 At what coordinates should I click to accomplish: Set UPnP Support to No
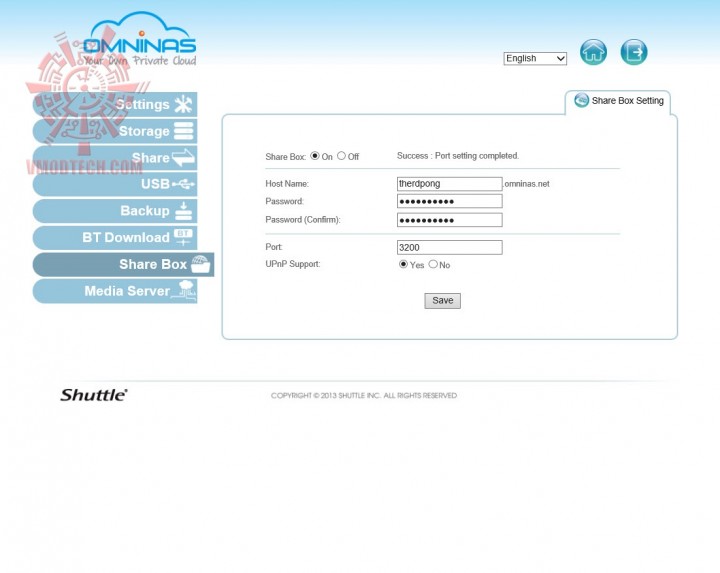433,264
